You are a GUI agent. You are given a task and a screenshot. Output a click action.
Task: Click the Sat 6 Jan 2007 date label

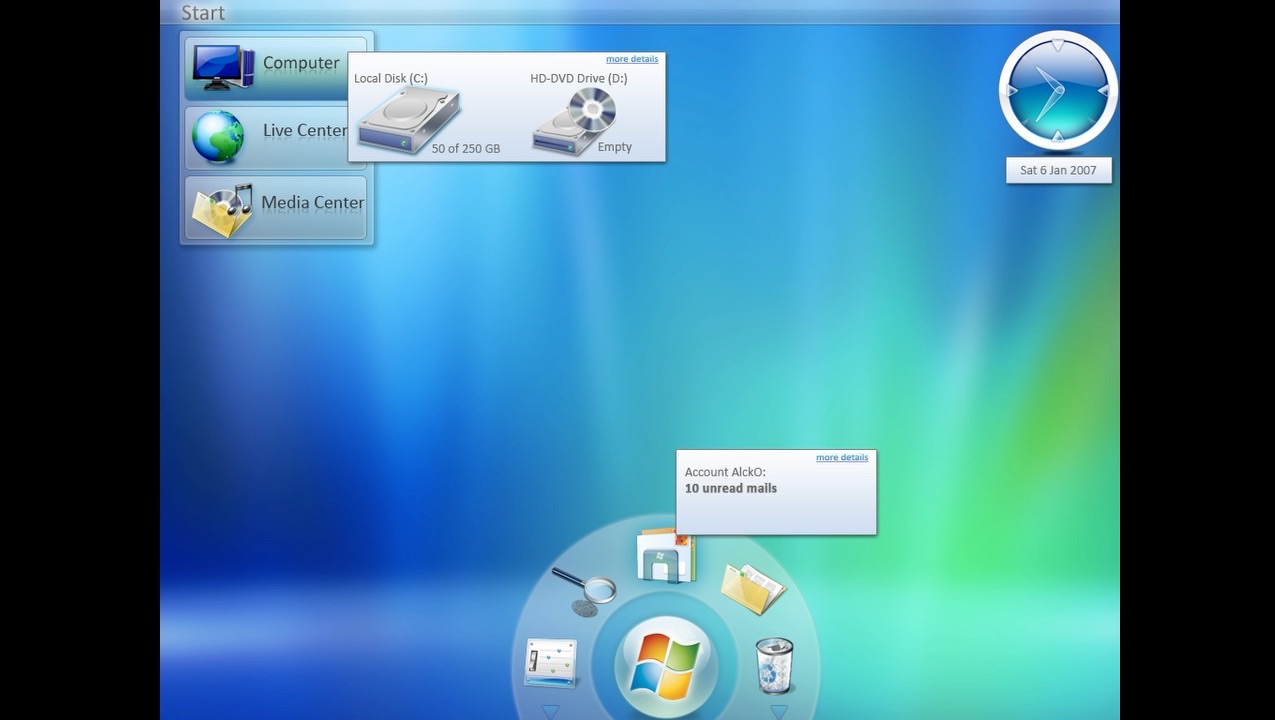pyautogui.click(x=1058, y=170)
